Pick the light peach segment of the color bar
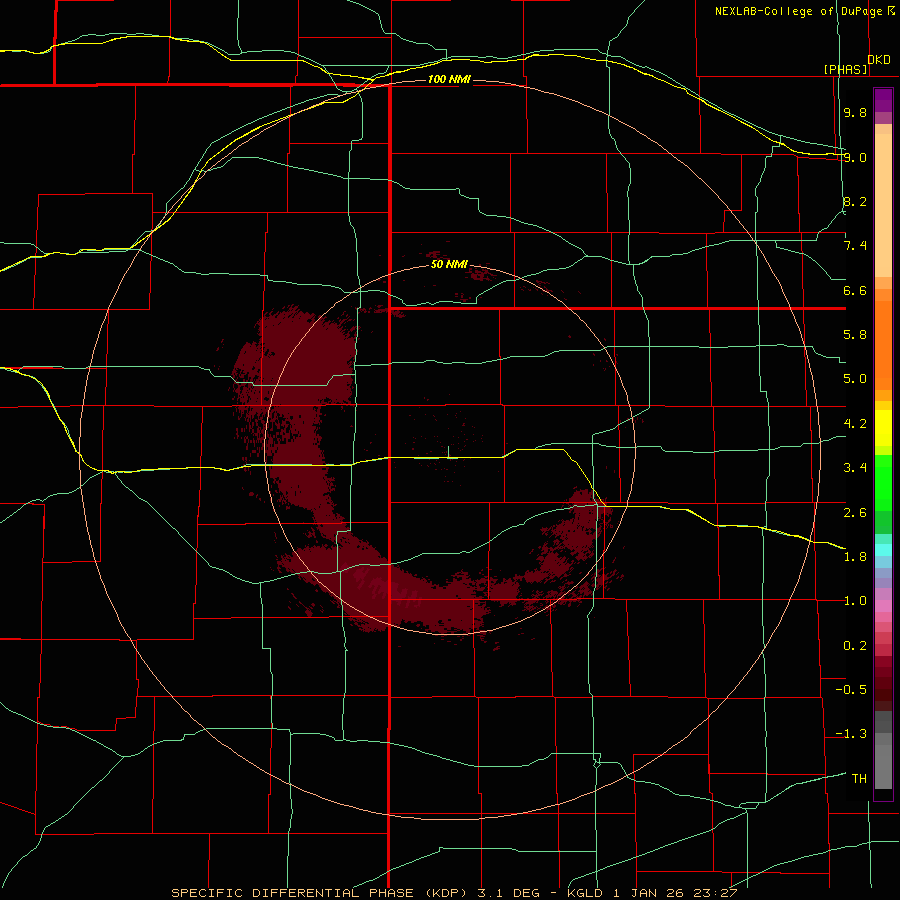The image size is (900, 900). click(x=883, y=207)
